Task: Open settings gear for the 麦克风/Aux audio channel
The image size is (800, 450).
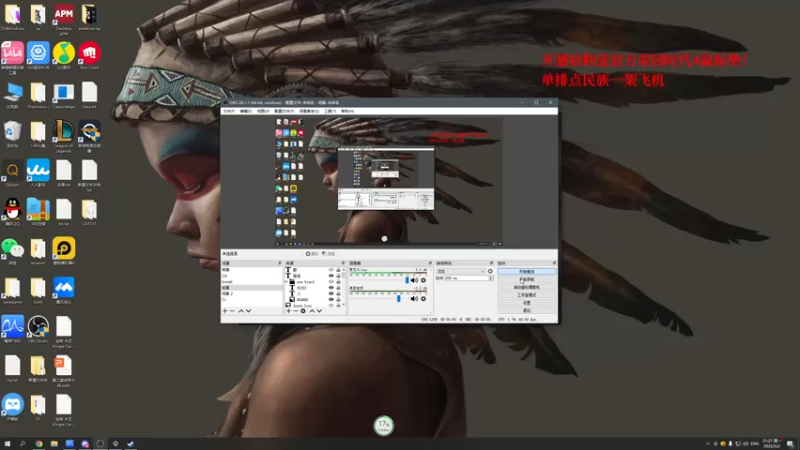Action: pos(423,280)
